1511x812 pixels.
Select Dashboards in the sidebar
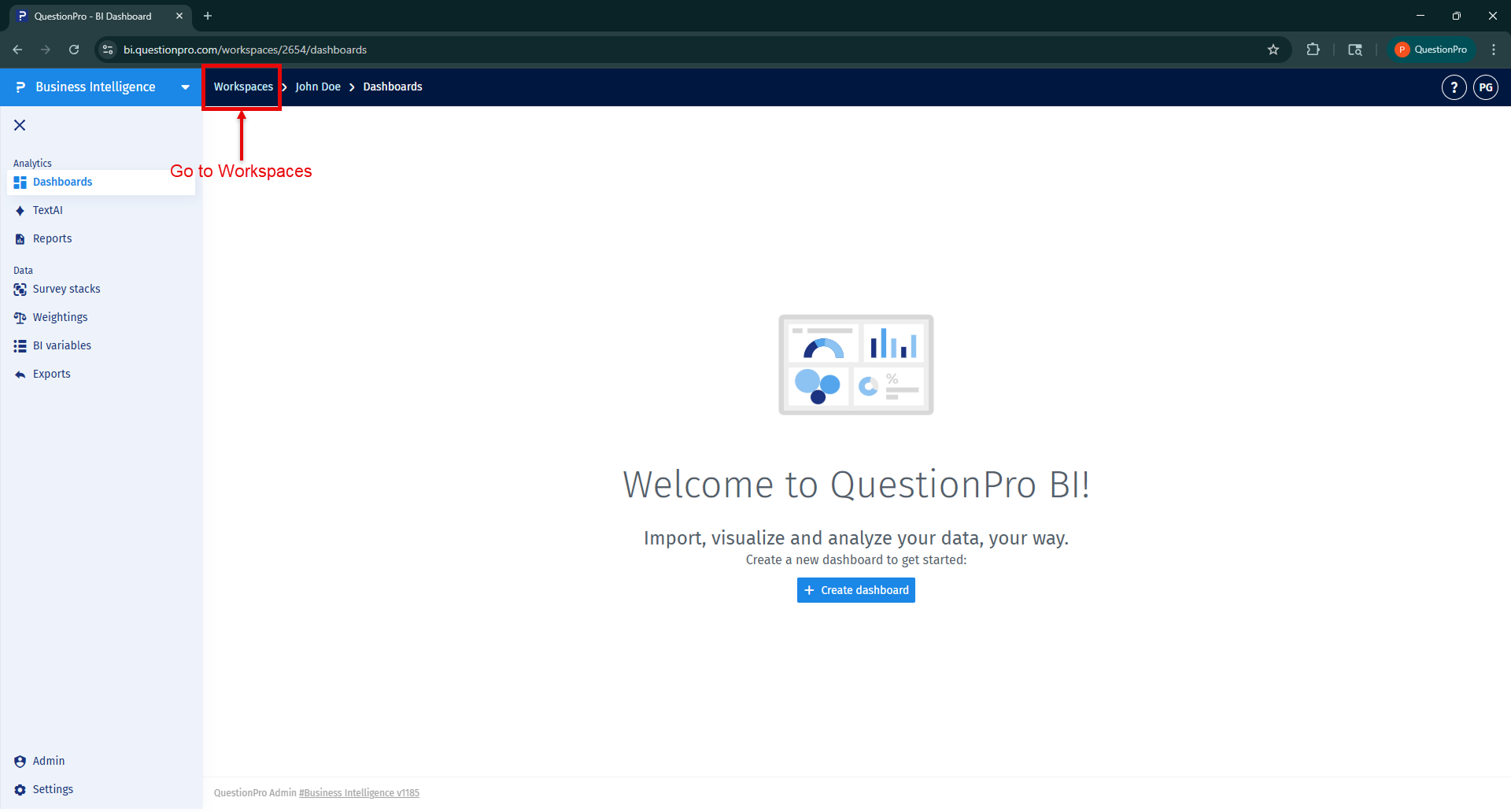click(x=102, y=183)
